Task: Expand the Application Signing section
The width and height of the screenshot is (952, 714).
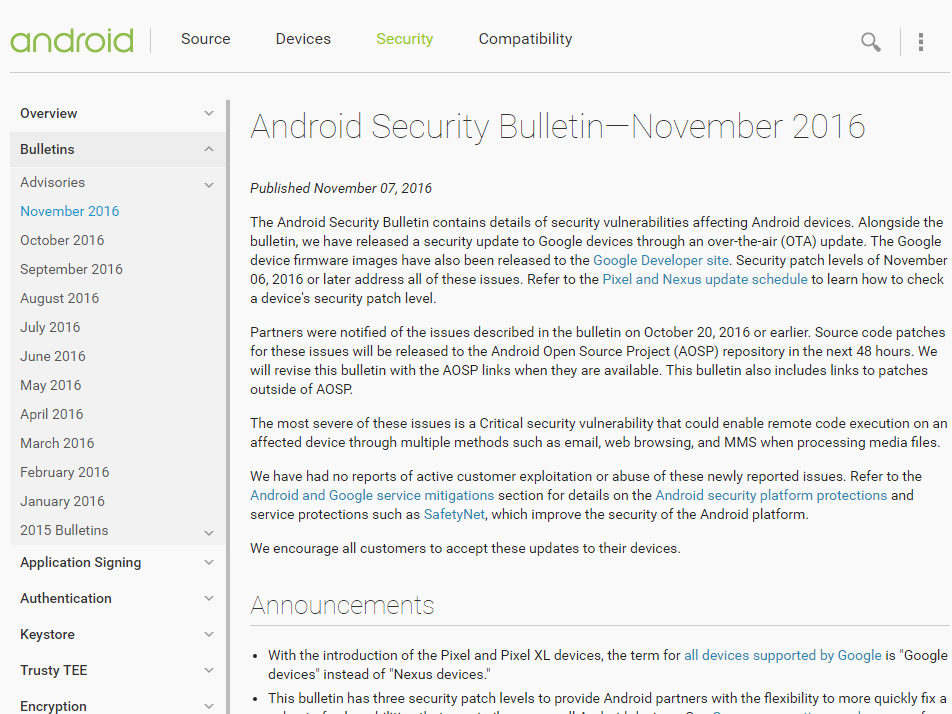Action: pos(209,563)
